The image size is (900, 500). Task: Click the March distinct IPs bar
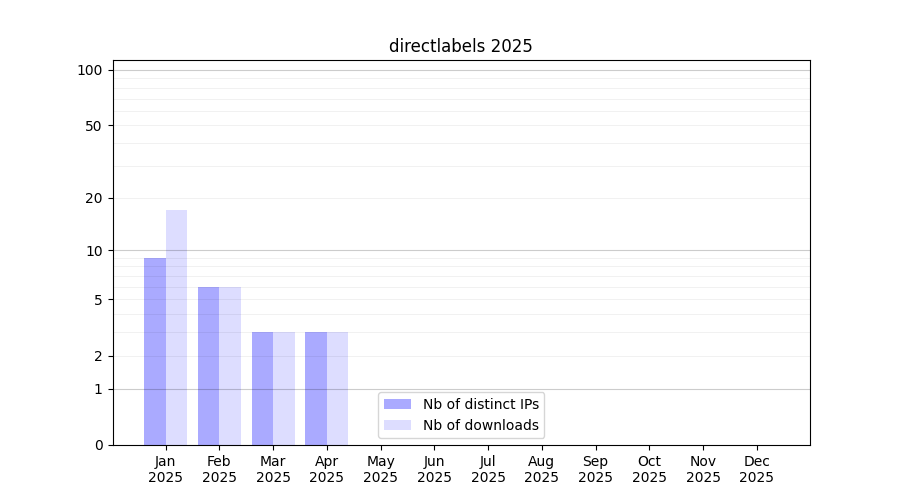point(262,388)
